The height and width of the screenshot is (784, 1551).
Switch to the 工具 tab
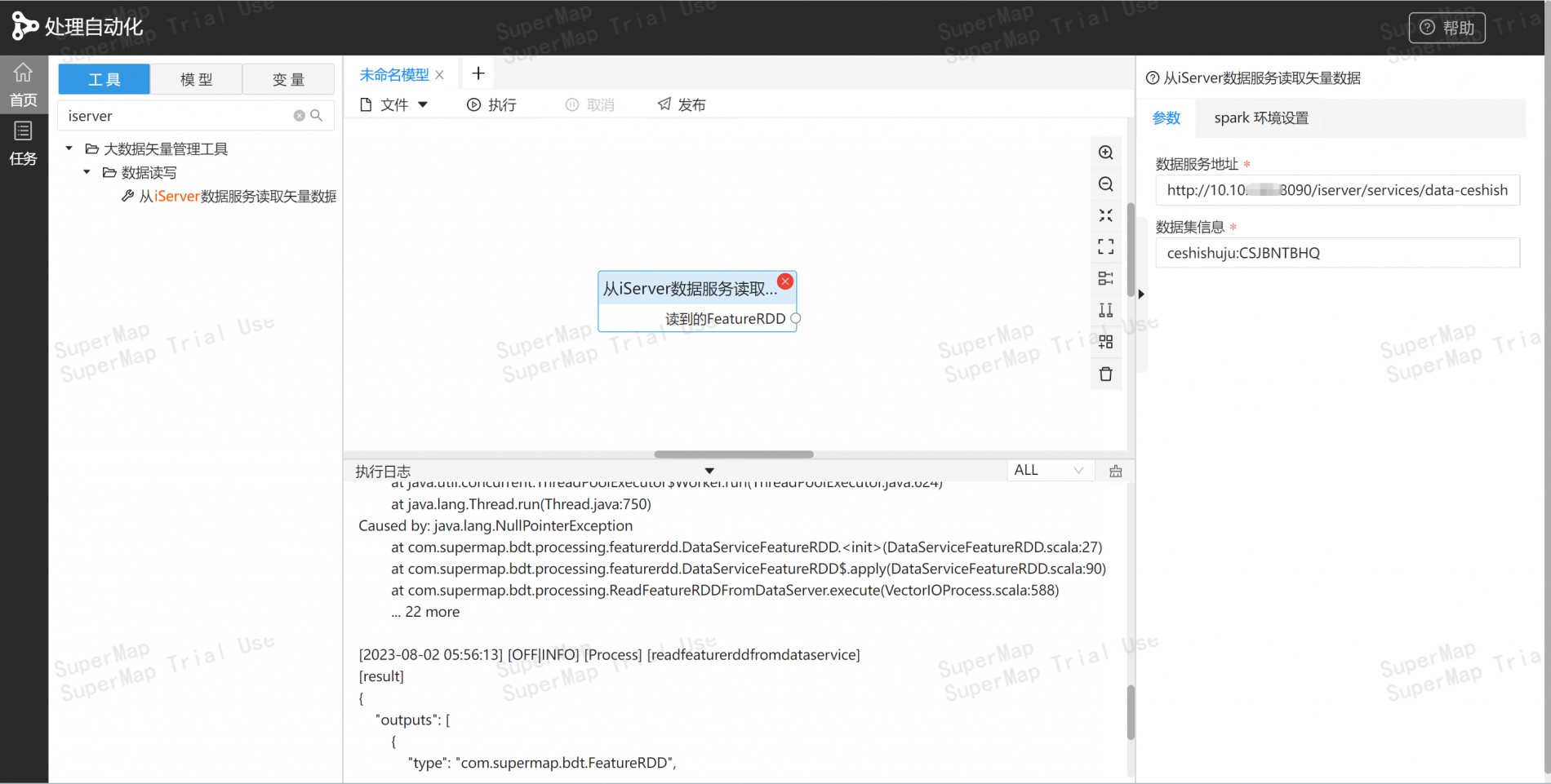[104, 79]
